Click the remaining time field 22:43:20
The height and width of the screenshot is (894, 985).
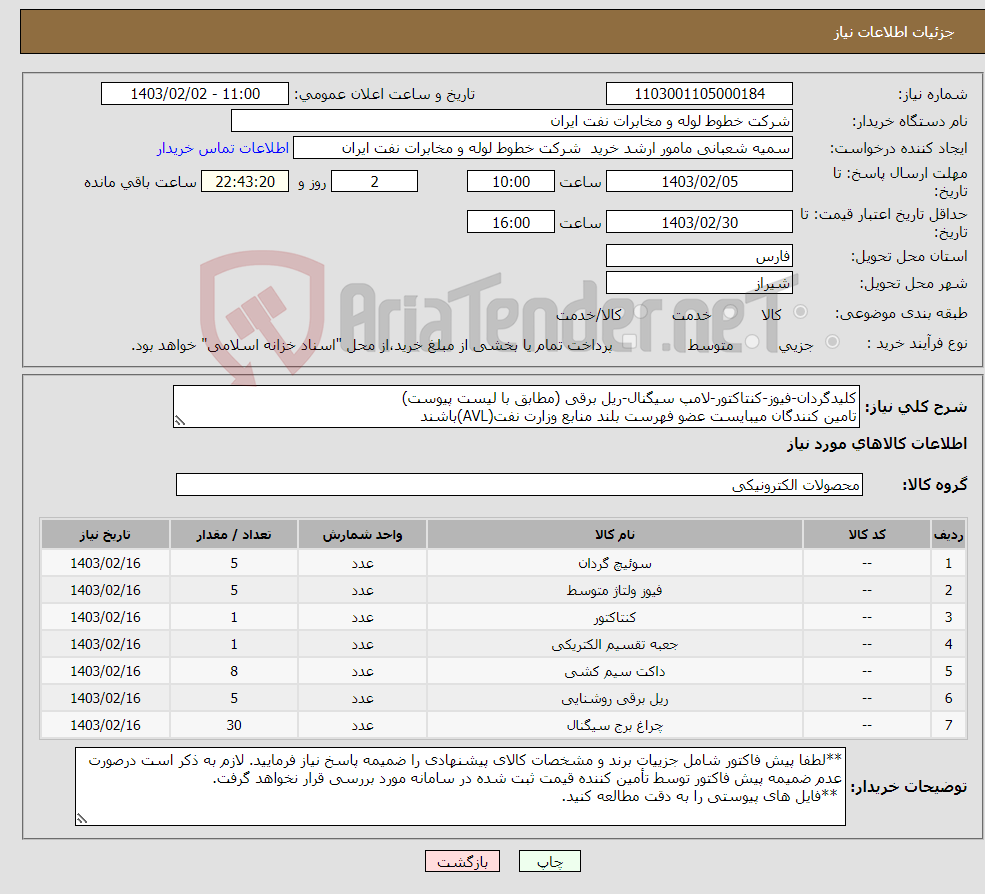pyautogui.click(x=245, y=182)
